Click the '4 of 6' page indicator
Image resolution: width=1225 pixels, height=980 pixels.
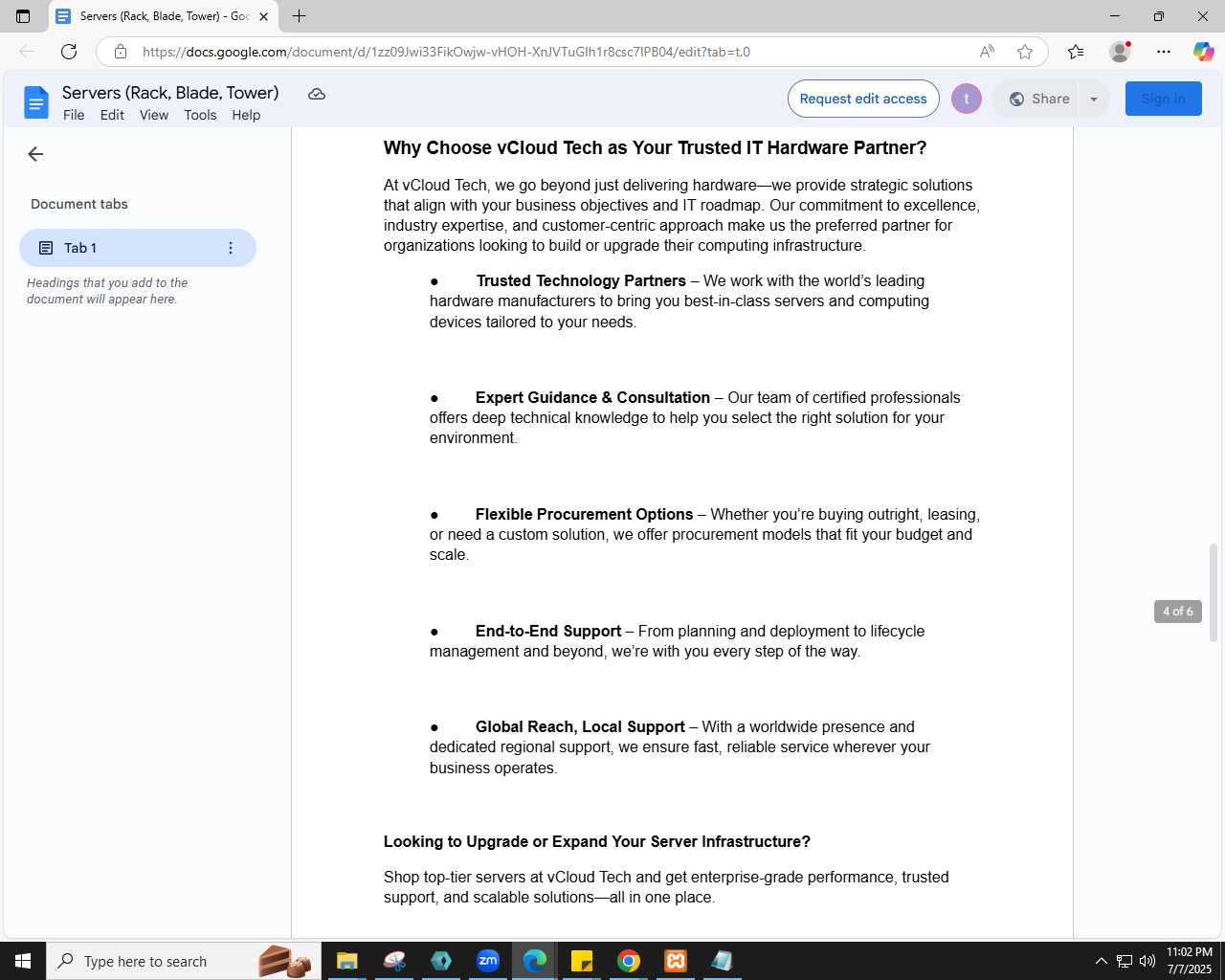pos(1178,612)
